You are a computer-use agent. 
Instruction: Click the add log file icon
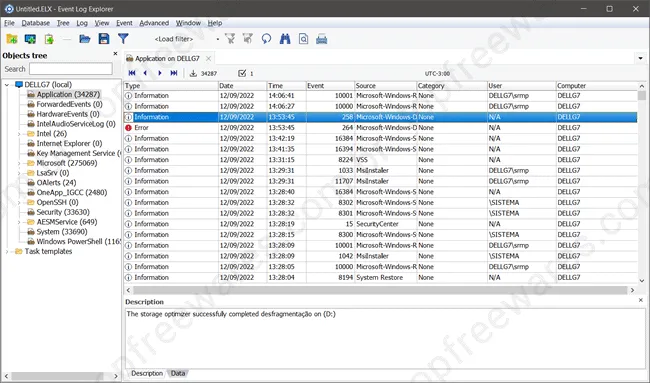49,39
